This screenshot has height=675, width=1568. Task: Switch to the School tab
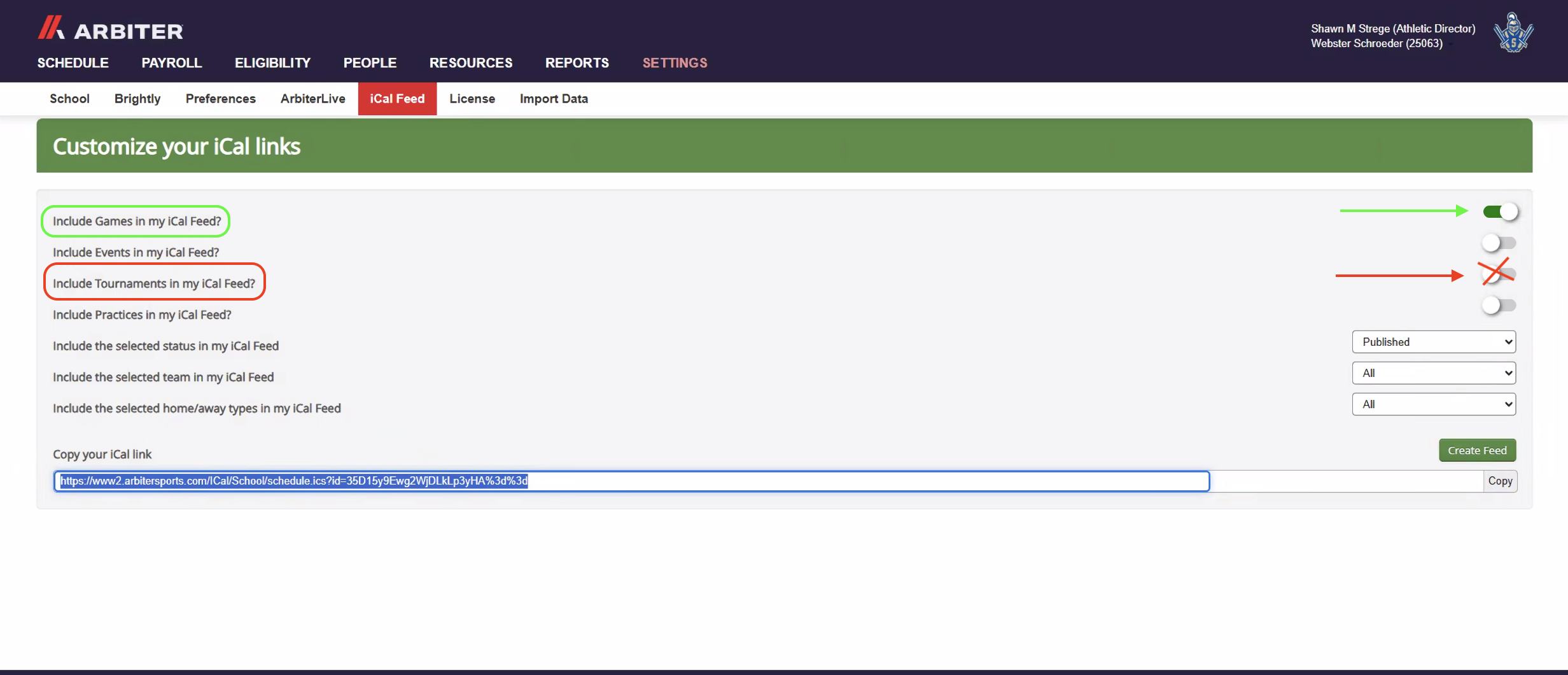69,99
